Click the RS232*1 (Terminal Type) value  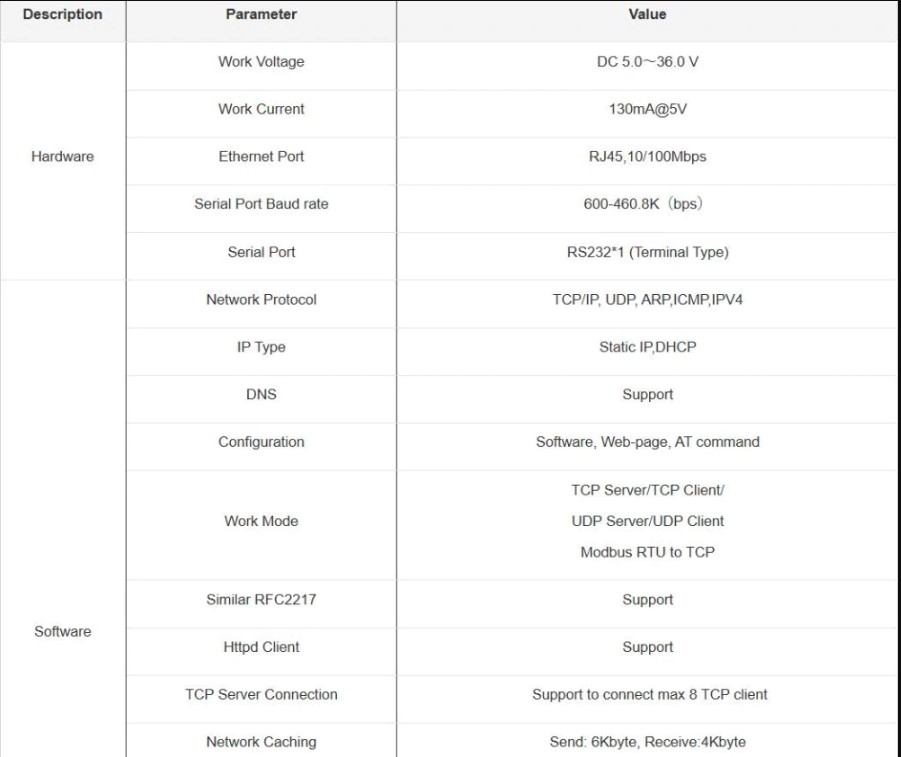pos(648,252)
